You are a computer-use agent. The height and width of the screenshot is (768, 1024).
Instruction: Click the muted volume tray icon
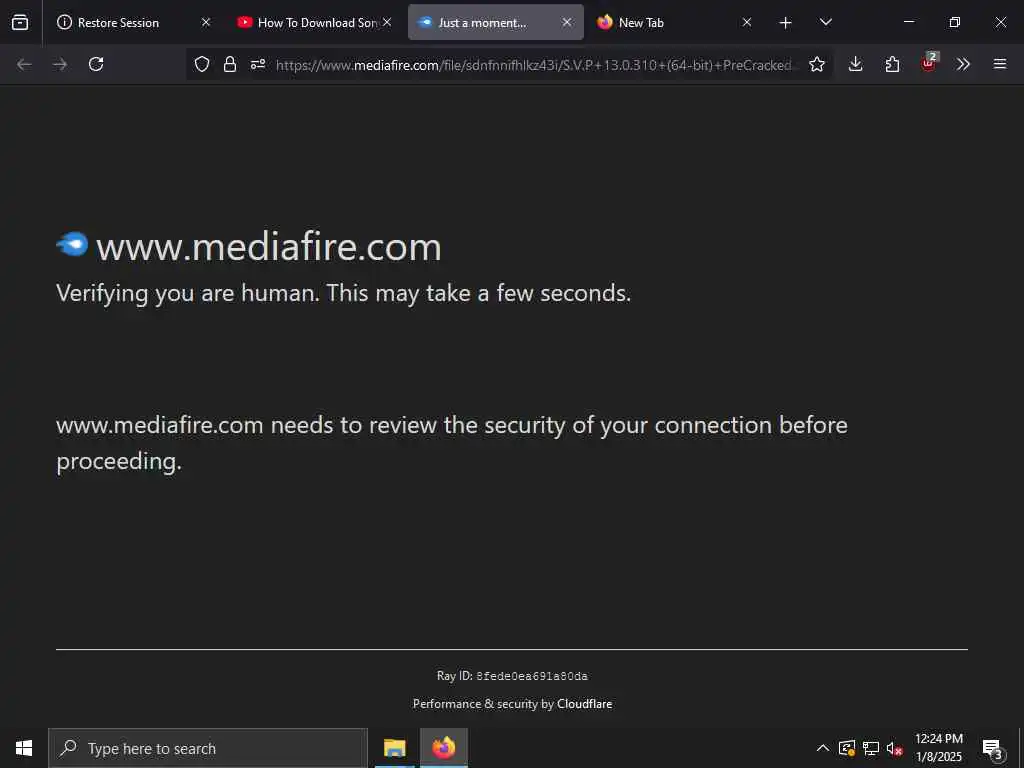click(895, 748)
